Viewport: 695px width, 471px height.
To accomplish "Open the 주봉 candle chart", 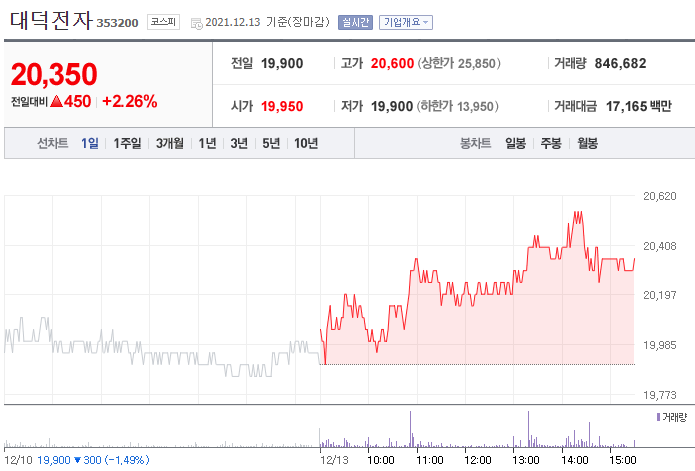I will click(x=551, y=143).
